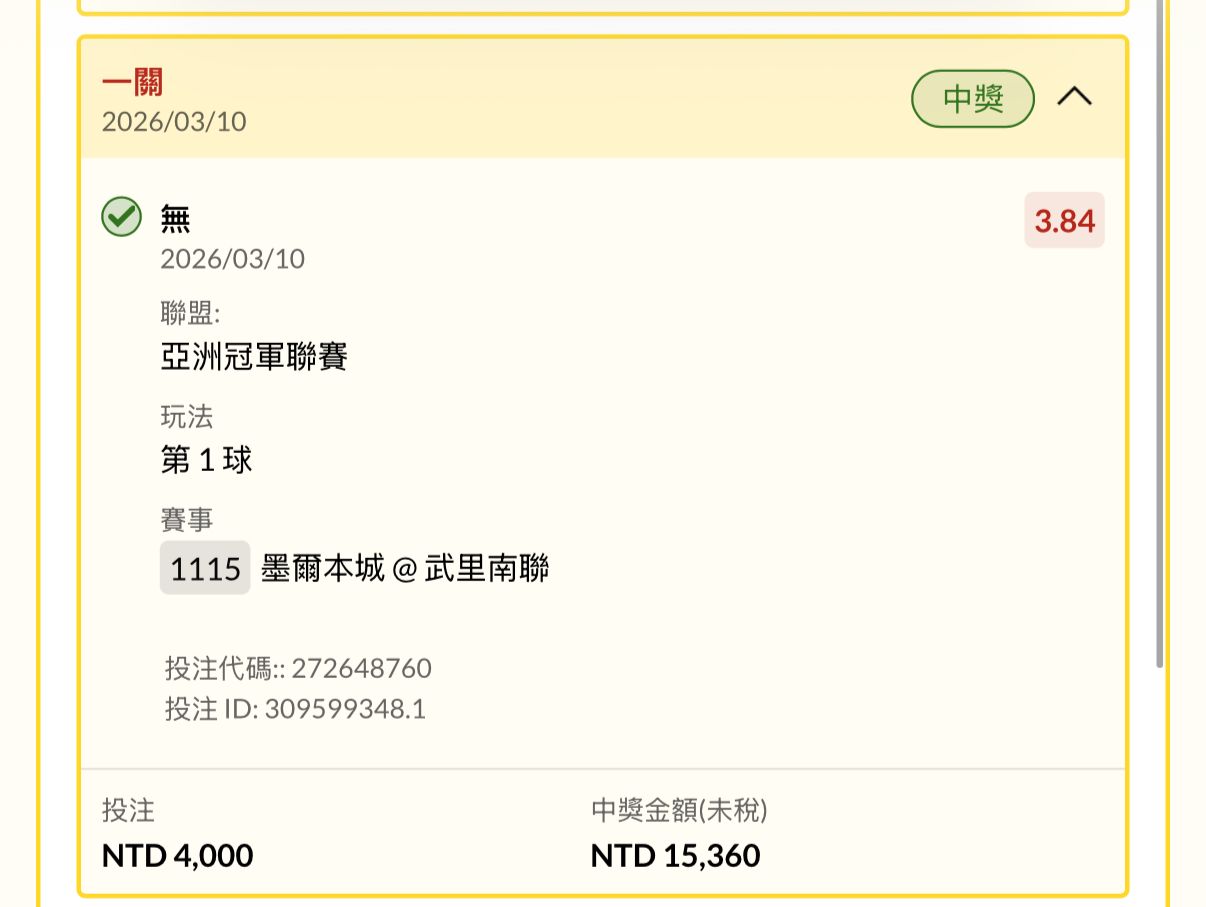Screen dimensions: 1206x907
Task: Click the header date 2026/03/10
Action: point(174,122)
